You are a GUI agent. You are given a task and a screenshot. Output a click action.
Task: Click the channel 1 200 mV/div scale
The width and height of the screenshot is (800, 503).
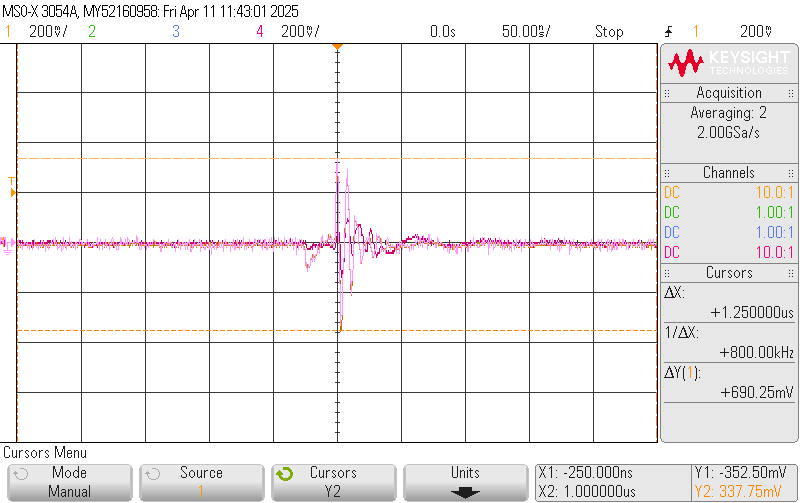click(x=48, y=32)
